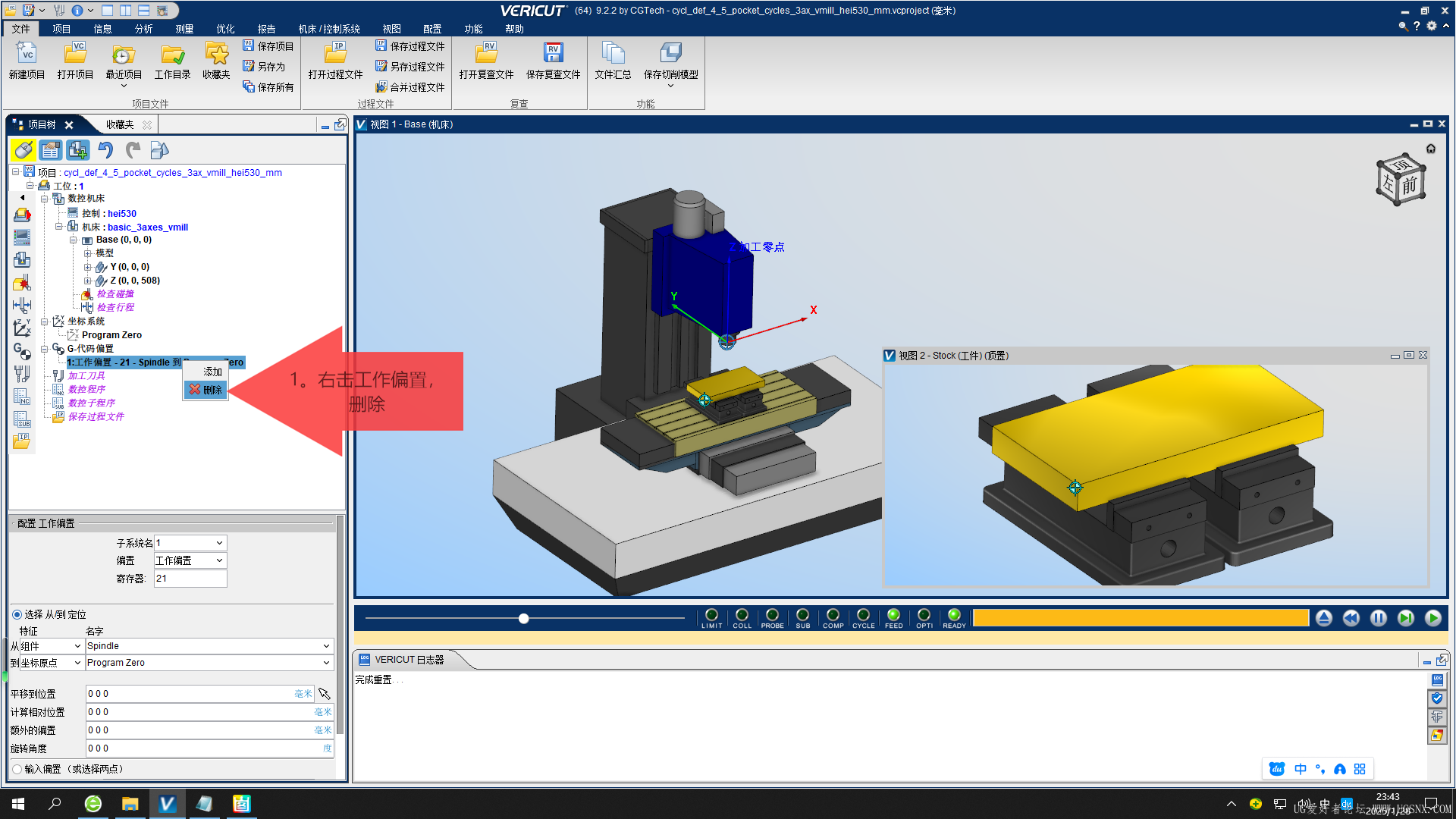The image size is (1456, 819).
Task: Open File Explorer from the taskbar
Action: 130,804
